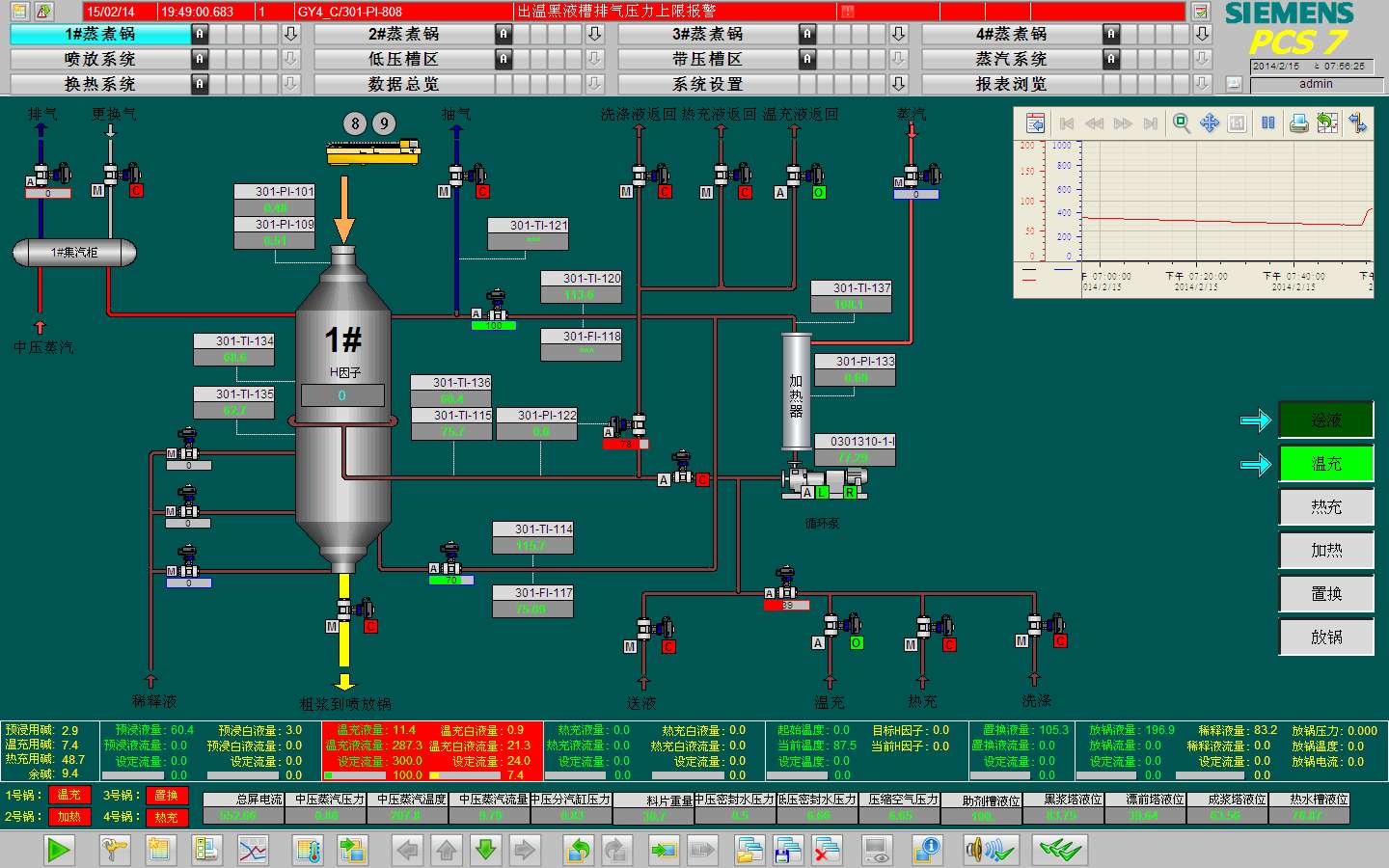Switch to the 2#蒸煮锅 area
The image size is (1389, 868).
click(x=403, y=33)
